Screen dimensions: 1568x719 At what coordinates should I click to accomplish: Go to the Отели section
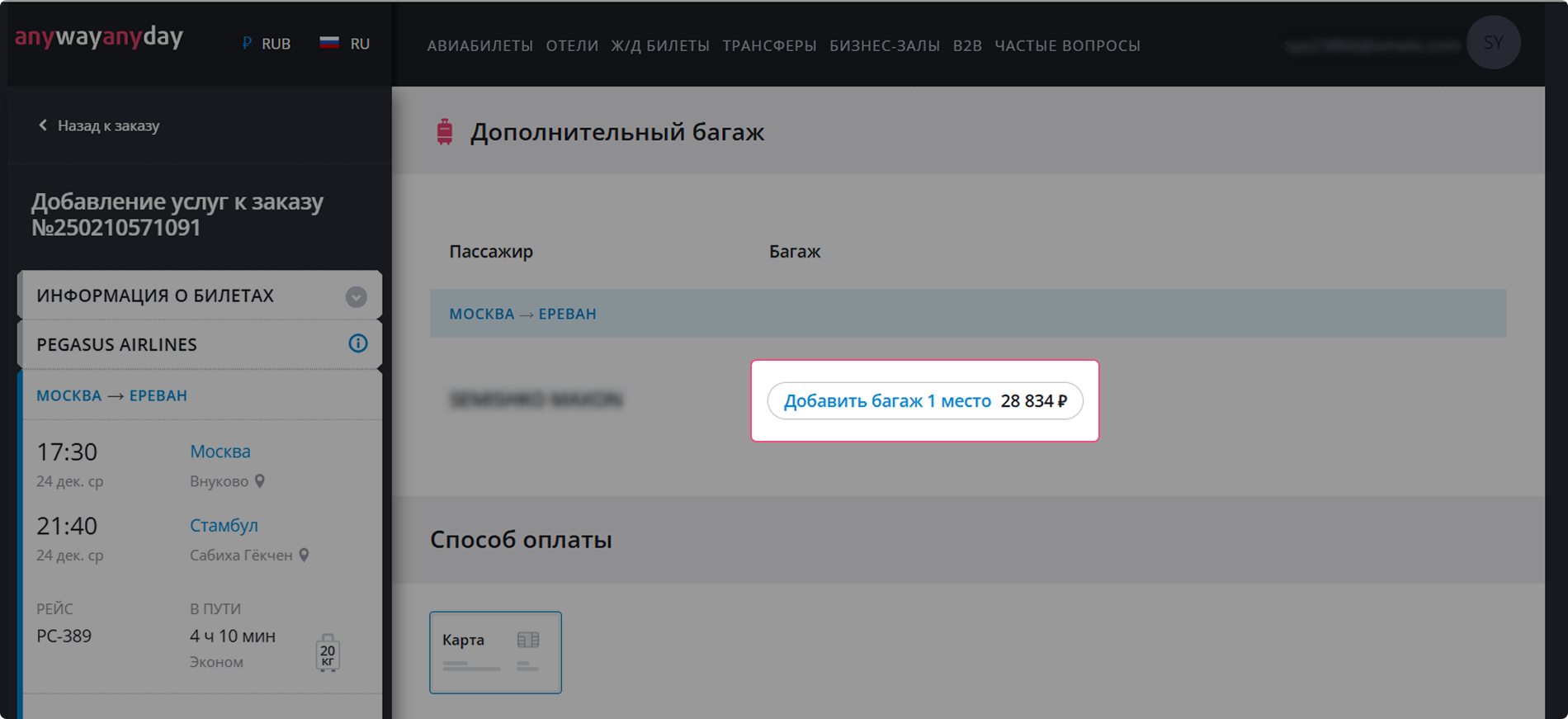pyautogui.click(x=572, y=46)
